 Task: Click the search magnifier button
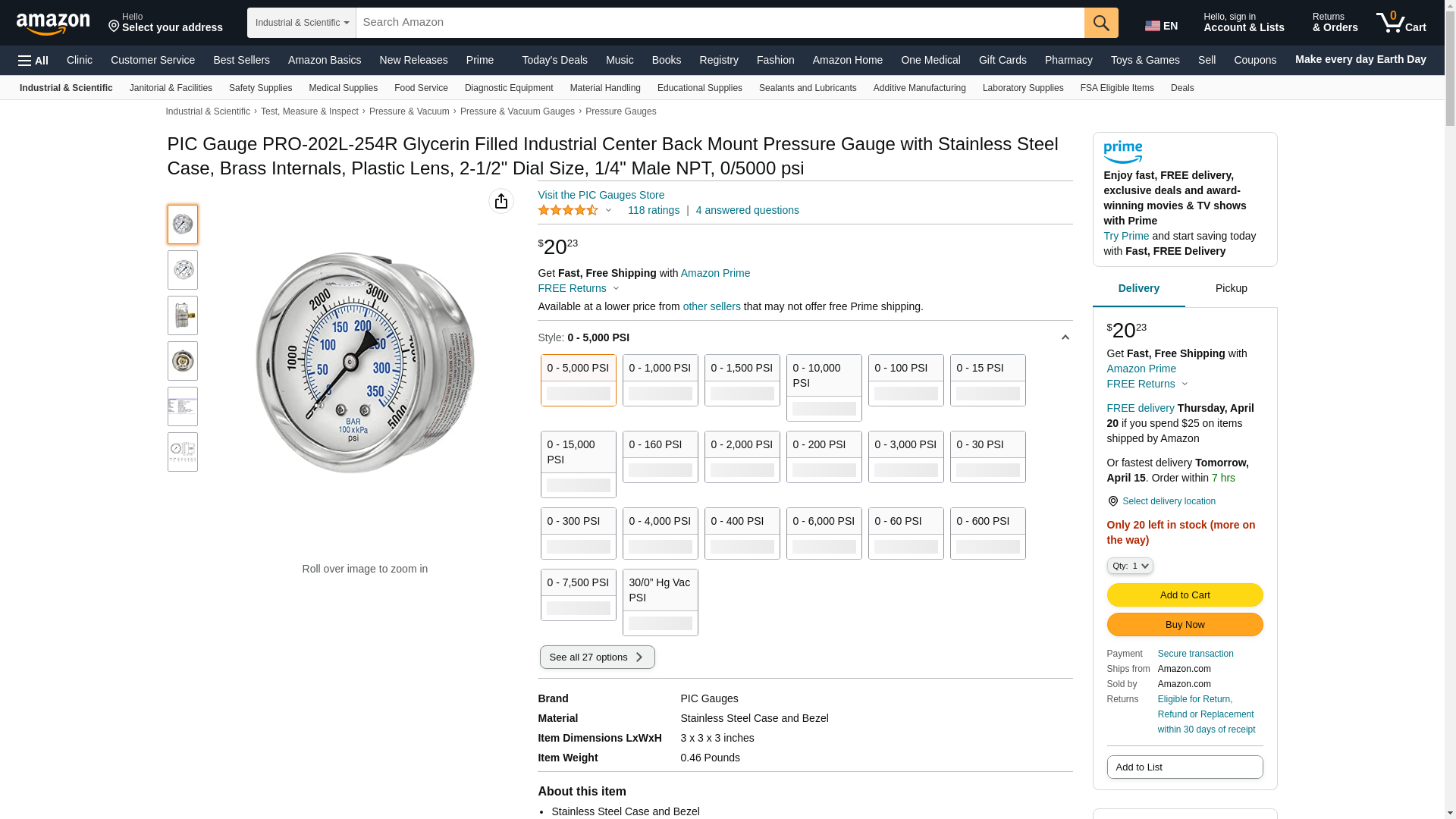coord(1101,23)
